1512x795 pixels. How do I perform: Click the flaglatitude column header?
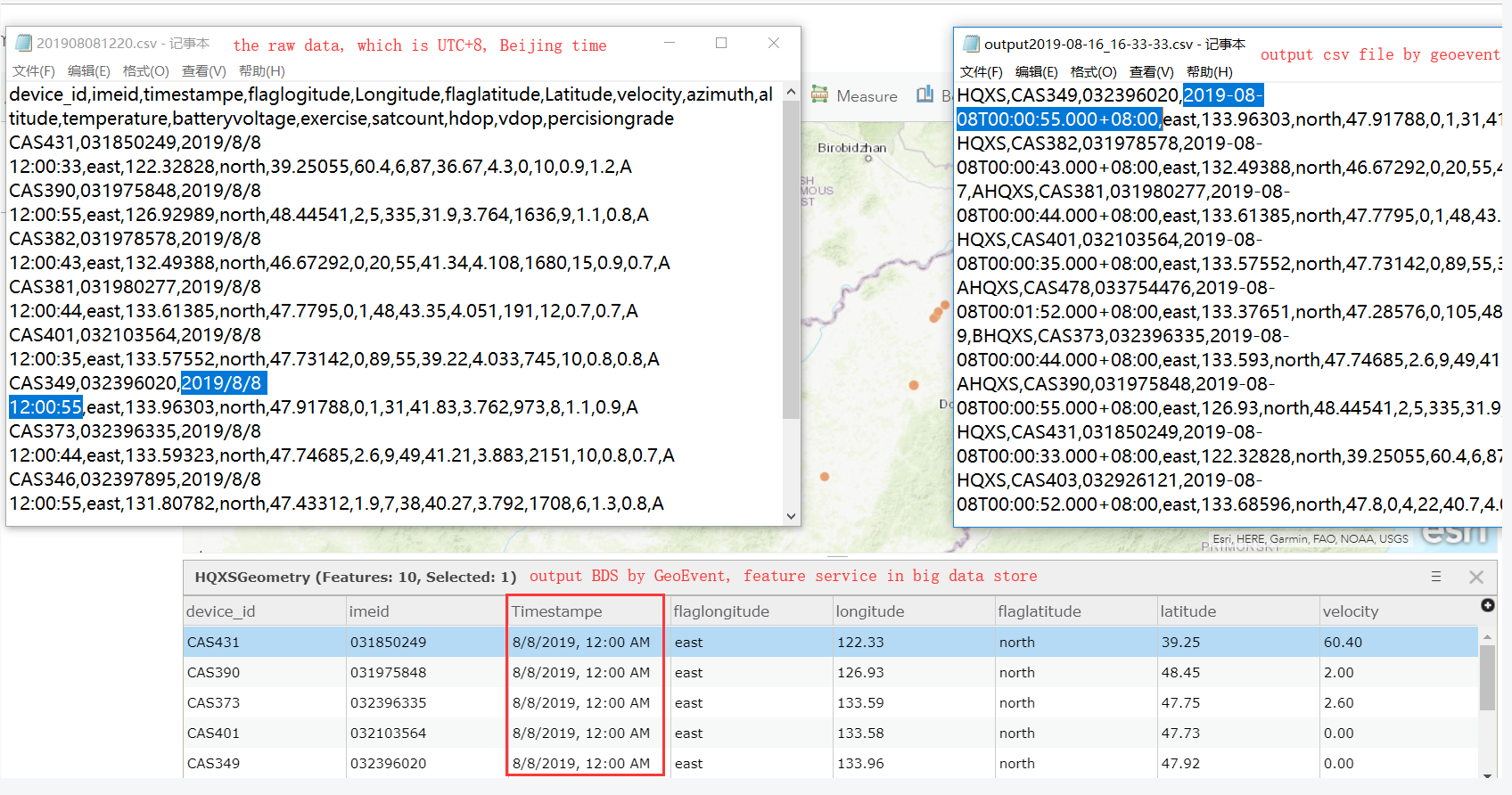tap(1076, 611)
